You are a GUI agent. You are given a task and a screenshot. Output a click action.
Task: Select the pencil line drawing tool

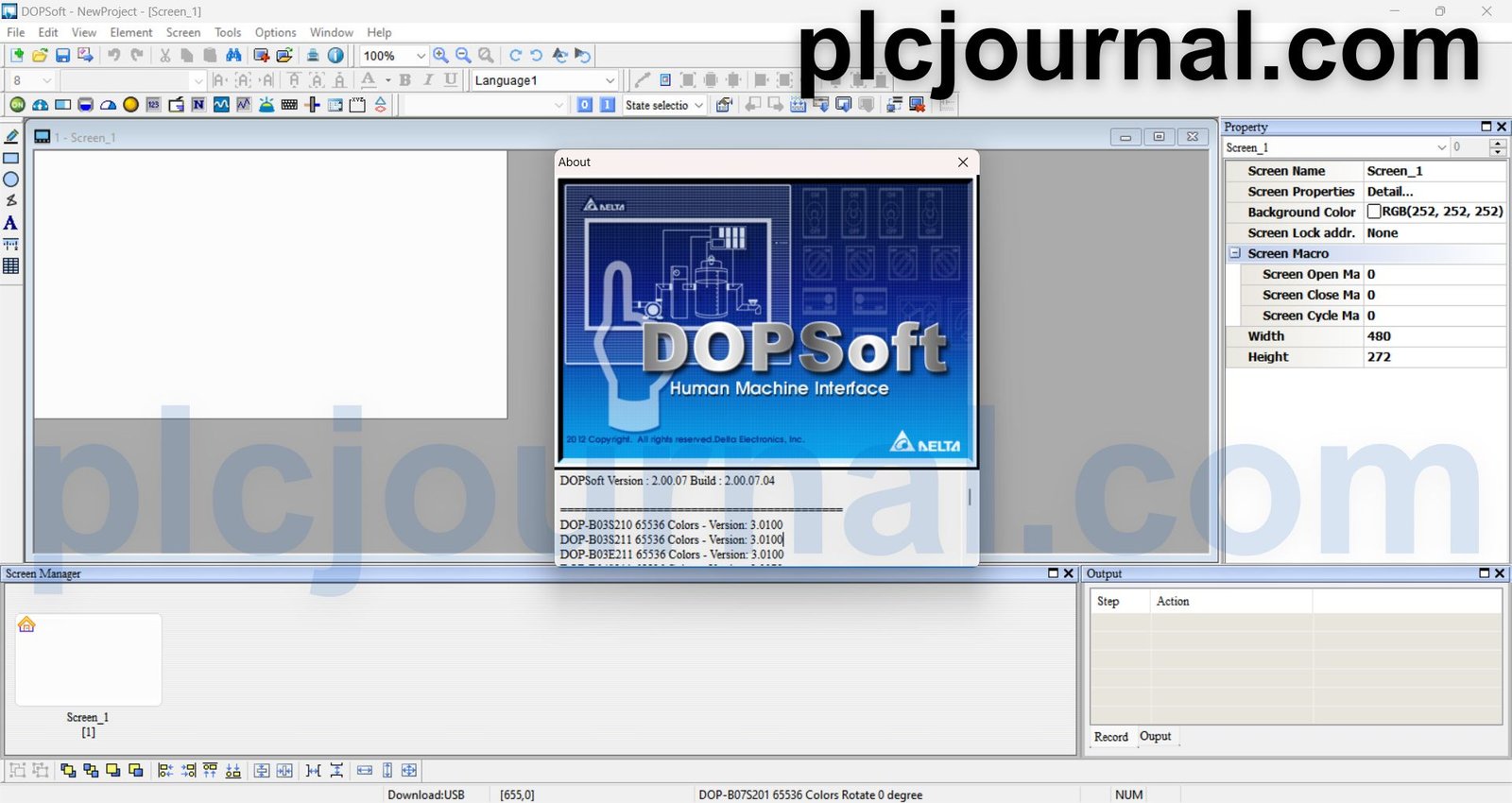point(11,137)
